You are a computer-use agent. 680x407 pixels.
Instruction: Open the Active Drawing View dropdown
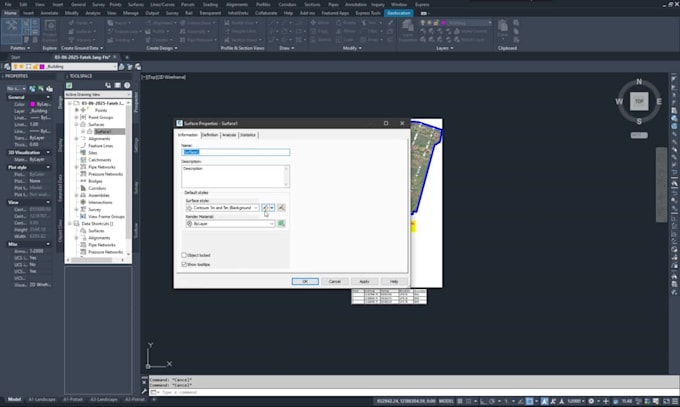point(98,95)
